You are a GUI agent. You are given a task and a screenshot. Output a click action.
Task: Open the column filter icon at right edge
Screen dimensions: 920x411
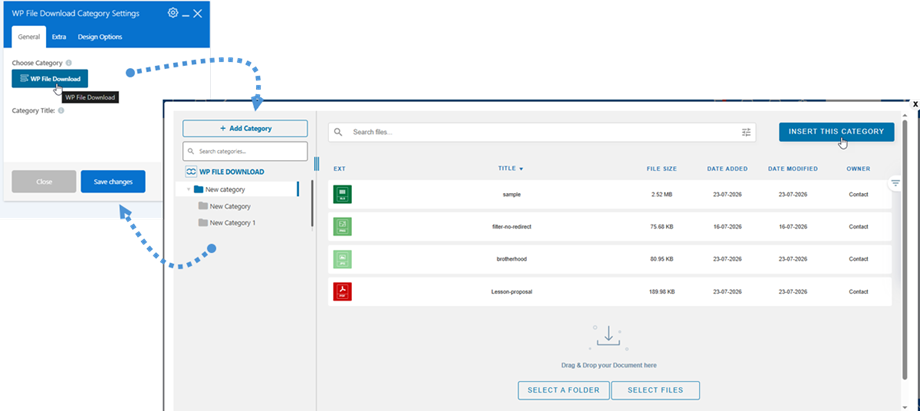pyautogui.click(x=895, y=183)
